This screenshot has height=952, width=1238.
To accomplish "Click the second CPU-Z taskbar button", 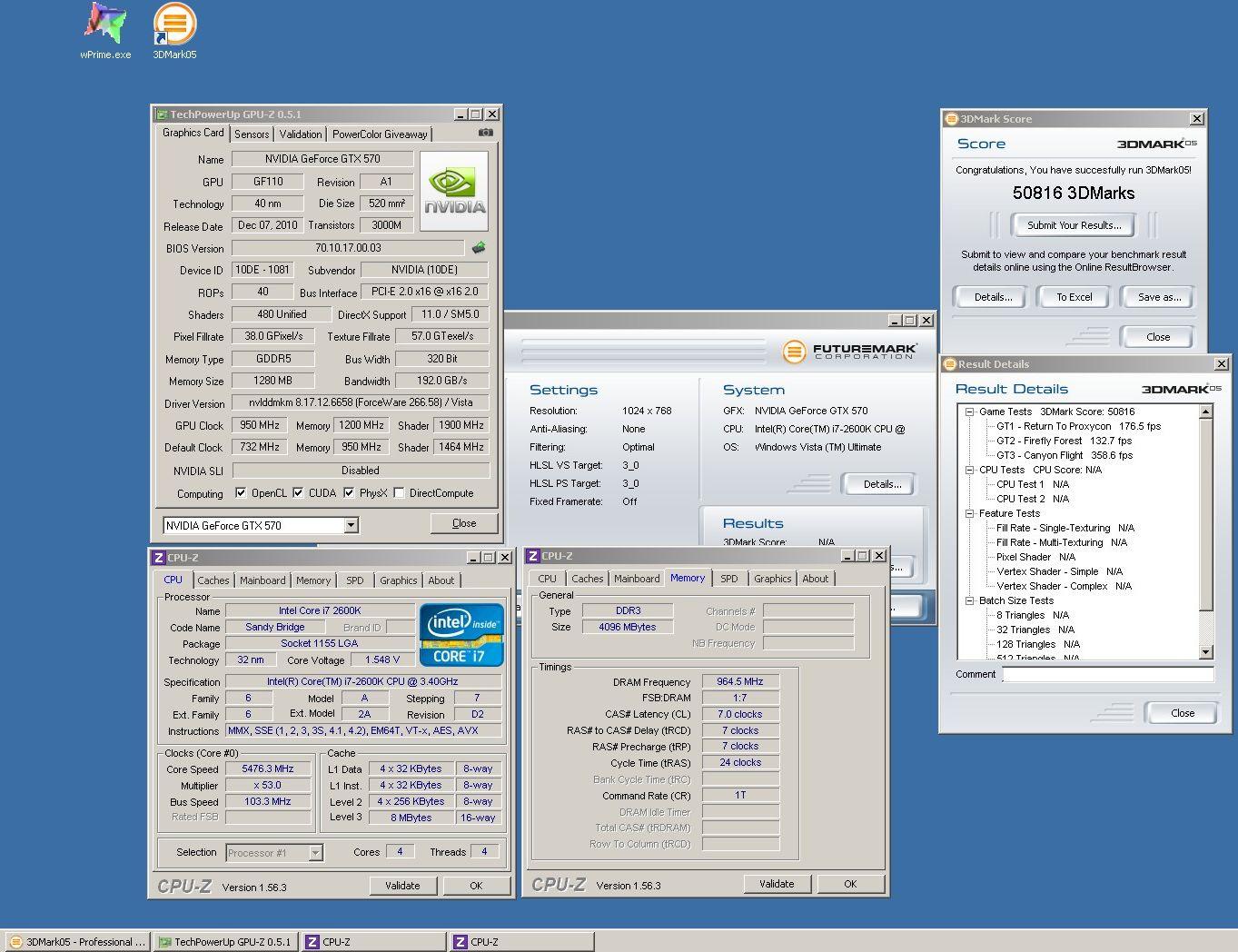I will point(521,942).
